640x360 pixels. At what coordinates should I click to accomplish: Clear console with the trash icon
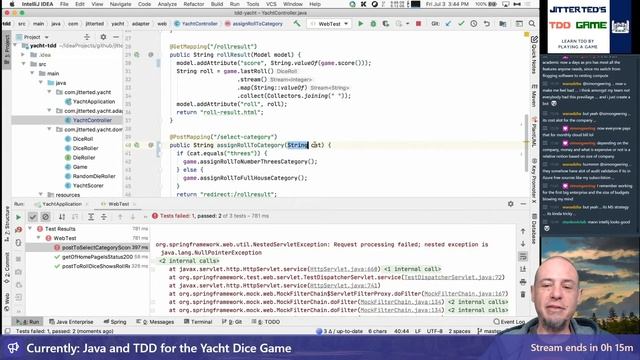coord(523,294)
